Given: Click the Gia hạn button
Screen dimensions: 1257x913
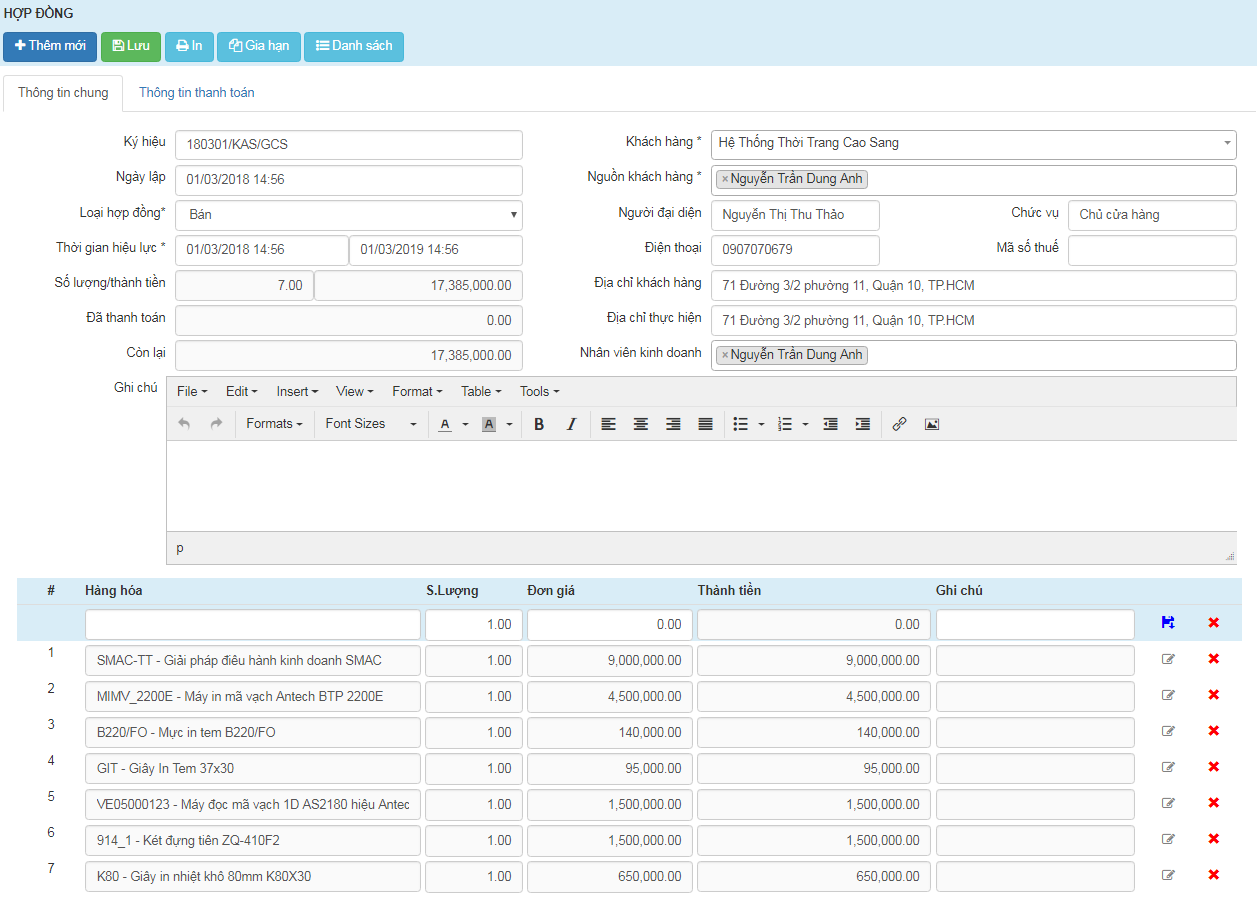Looking at the screenshot, I should coord(259,46).
